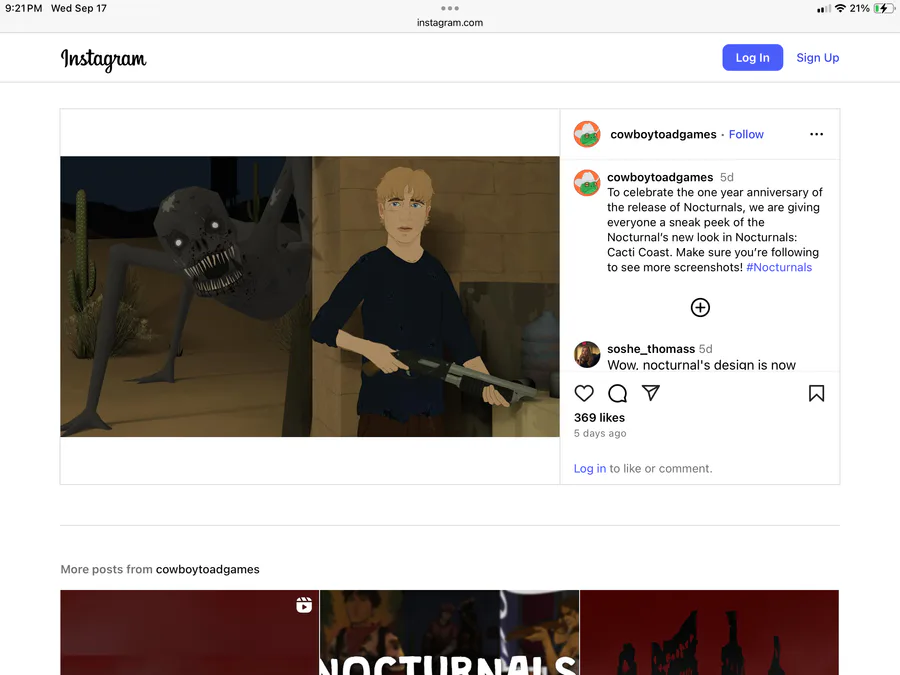Viewport: 900px width, 675px height.
Task: Tap the Wi-Fi status icon
Action: (x=840, y=8)
